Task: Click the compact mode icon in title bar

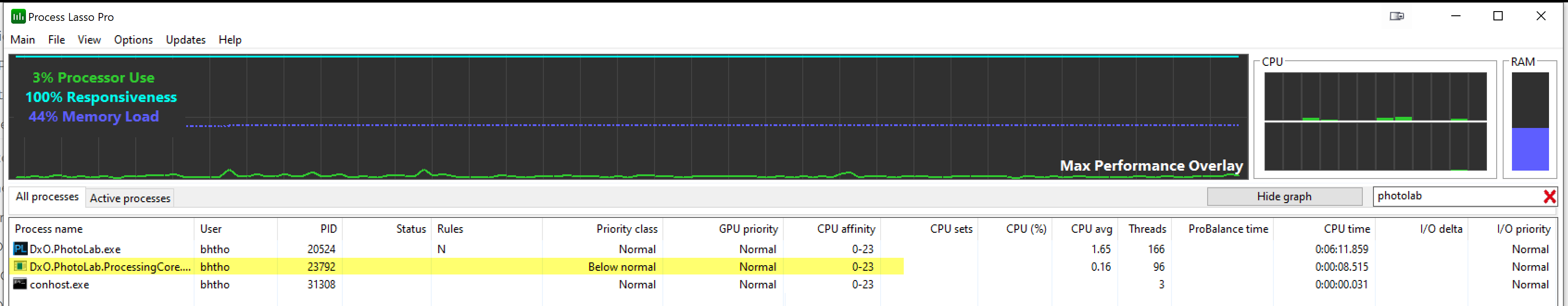Action: (1396, 16)
